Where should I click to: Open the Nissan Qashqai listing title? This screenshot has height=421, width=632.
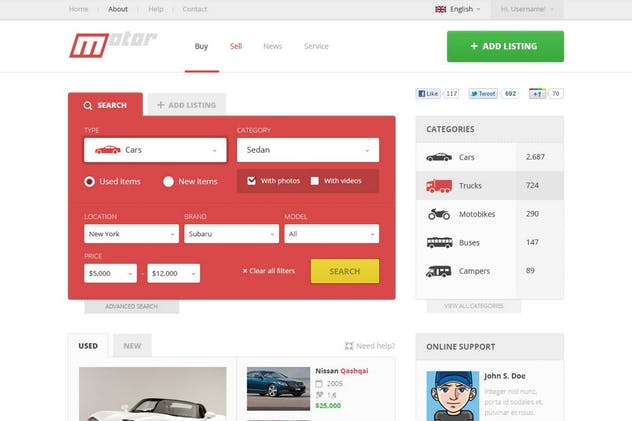[x=342, y=371]
